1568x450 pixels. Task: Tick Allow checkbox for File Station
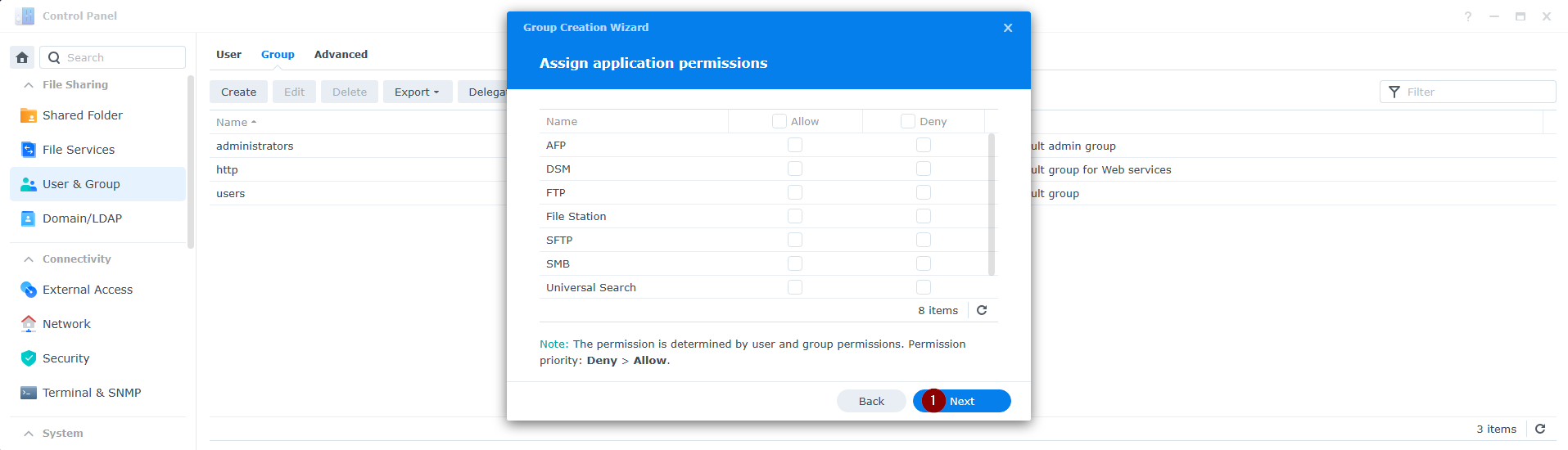click(794, 216)
